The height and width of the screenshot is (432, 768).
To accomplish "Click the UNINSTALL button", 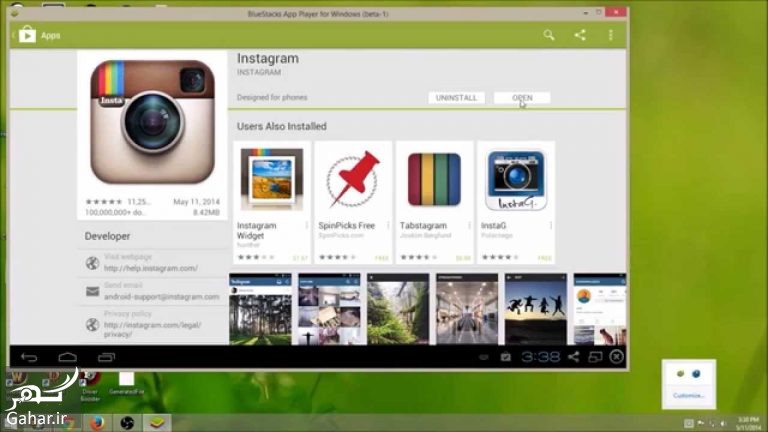I will 456,98.
